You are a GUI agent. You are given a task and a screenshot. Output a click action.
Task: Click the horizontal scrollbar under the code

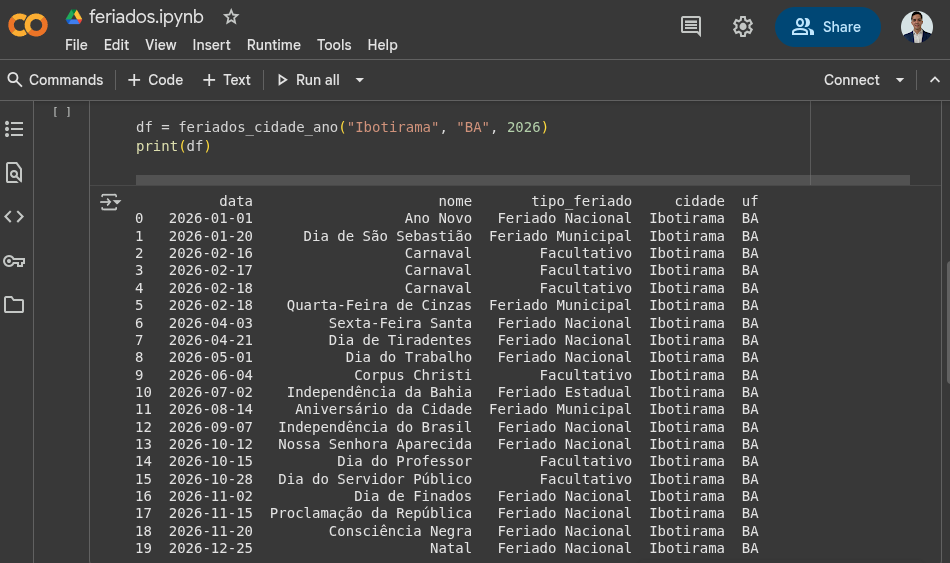point(522,180)
